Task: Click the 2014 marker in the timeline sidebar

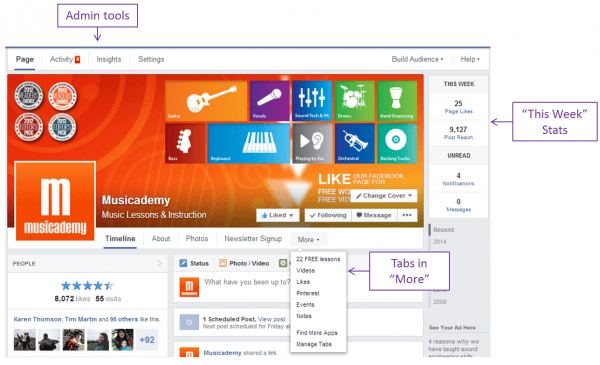Action: click(x=440, y=242)
